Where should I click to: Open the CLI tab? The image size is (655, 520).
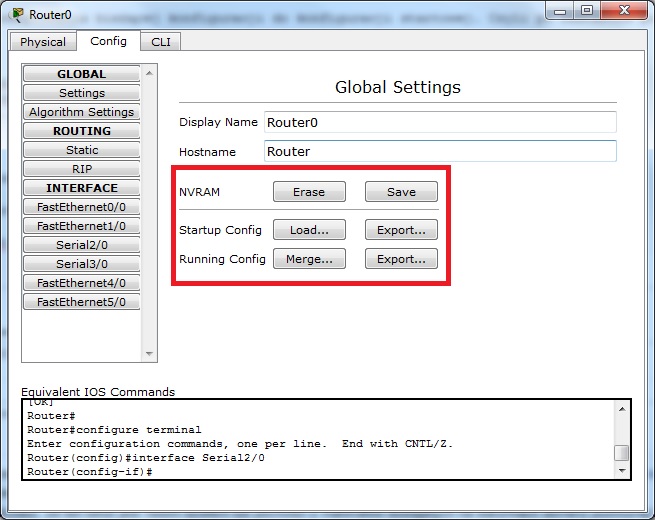161,42
